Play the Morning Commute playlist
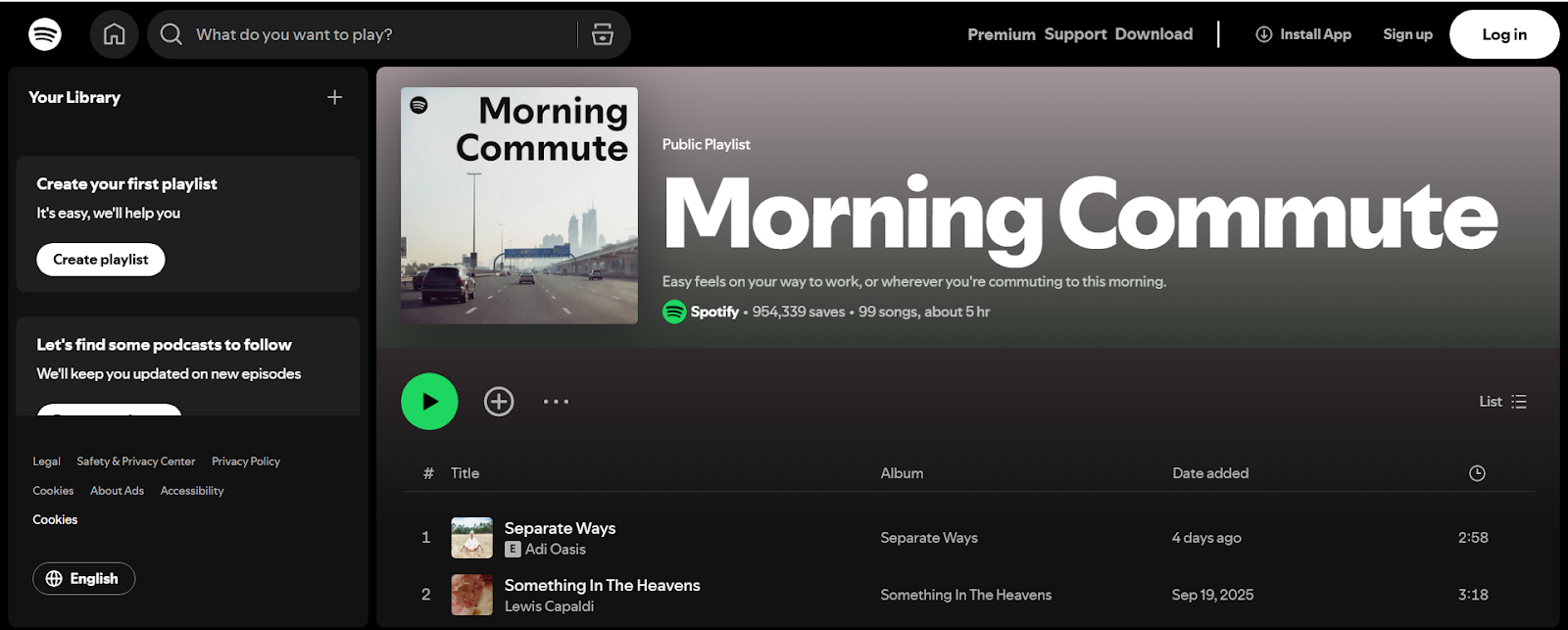 click(429, 402)
